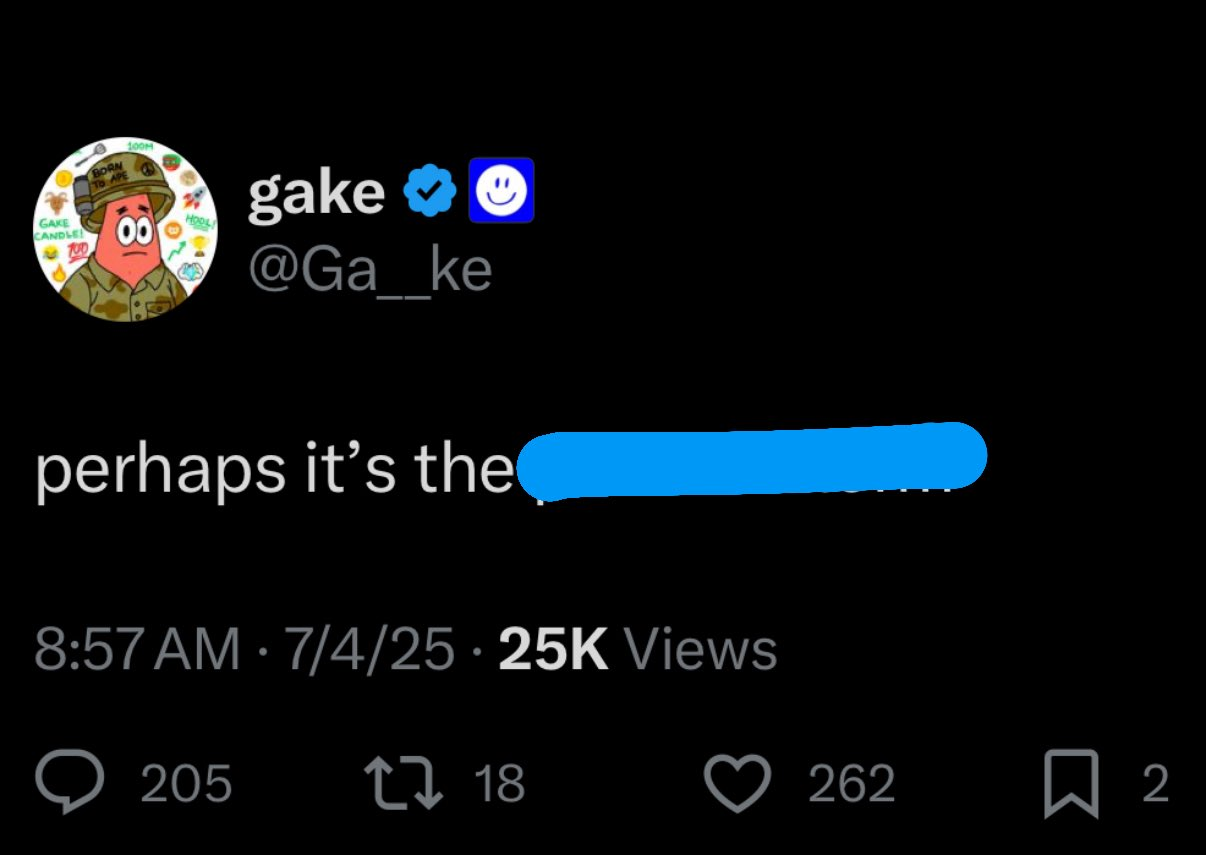The height and width of the screenshot is (855, 1206).
Task: Click the bold 25K view count
Action: (x=553, y=649)
